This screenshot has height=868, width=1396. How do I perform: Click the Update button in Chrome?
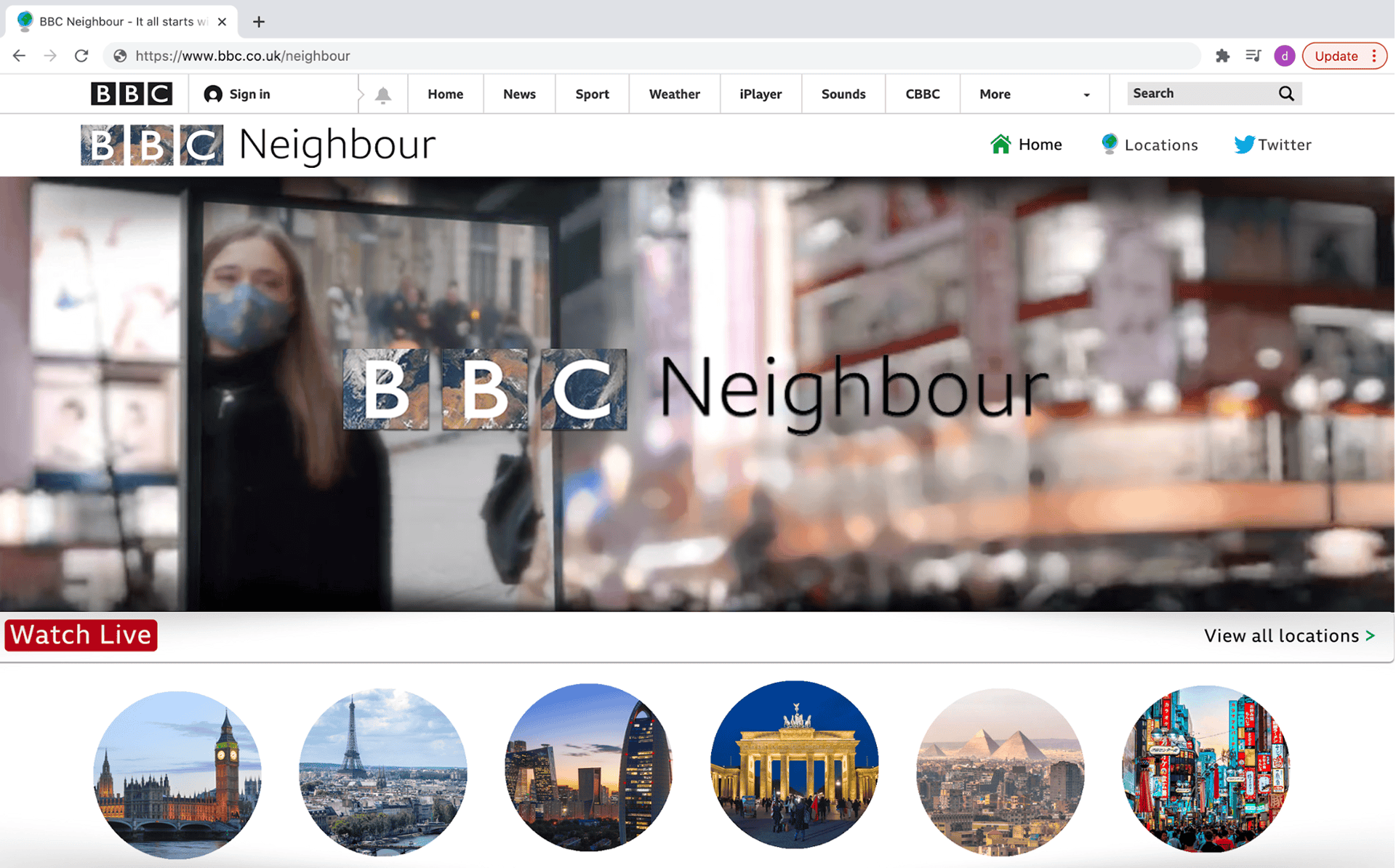point(1336,56)
